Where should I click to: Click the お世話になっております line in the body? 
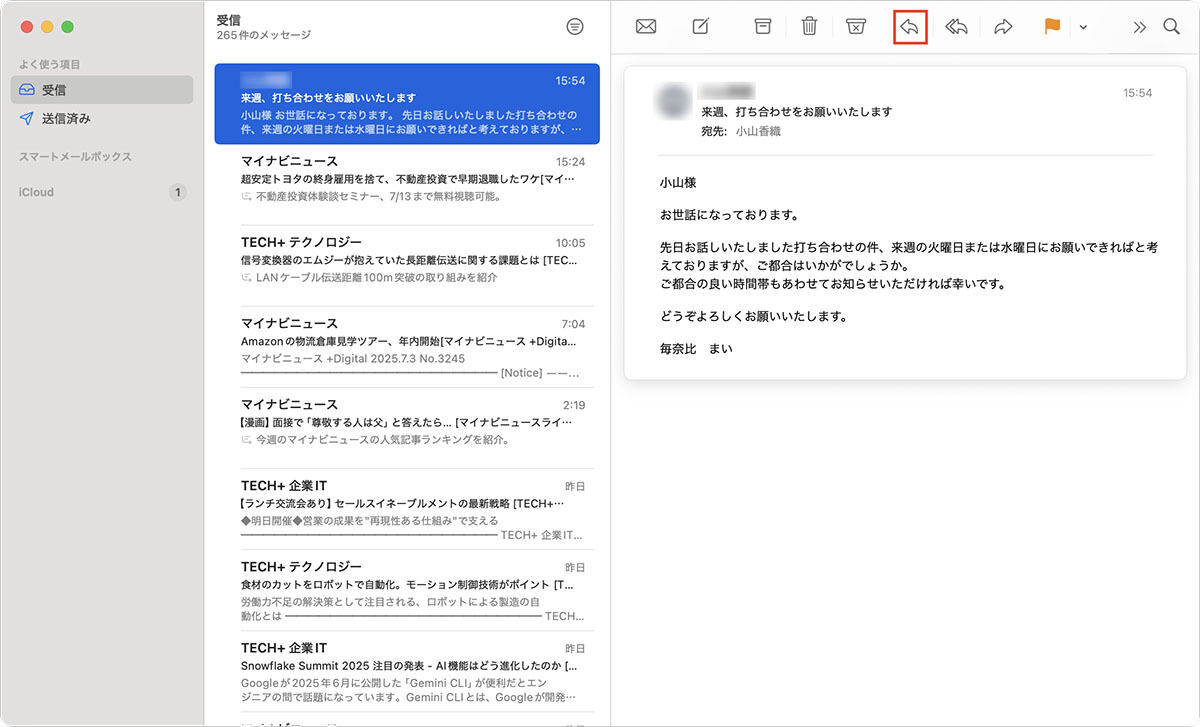pyautogui.click(x=728, y=215)
